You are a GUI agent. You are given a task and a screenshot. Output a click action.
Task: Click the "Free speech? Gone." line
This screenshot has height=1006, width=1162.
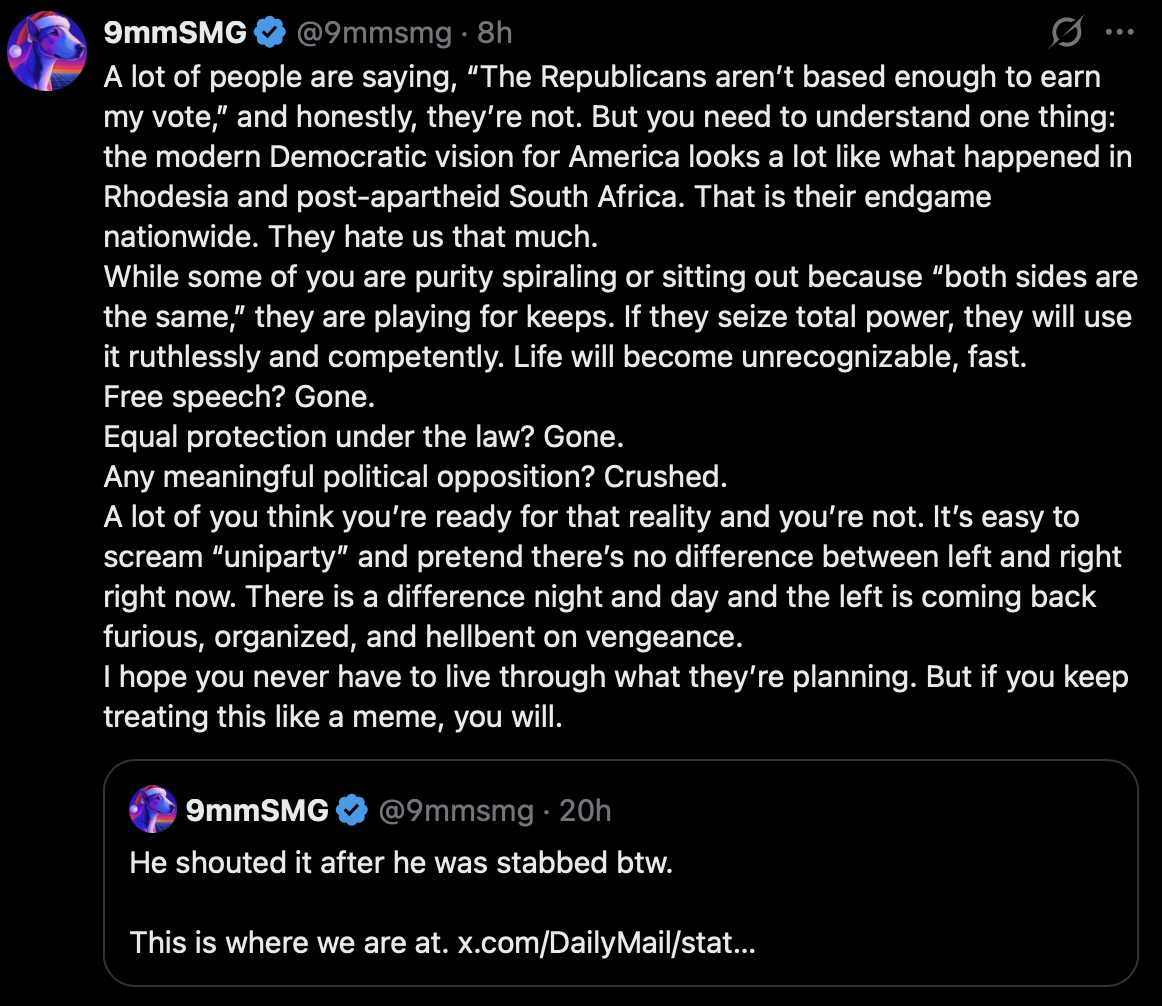click(x=240, y=397)
